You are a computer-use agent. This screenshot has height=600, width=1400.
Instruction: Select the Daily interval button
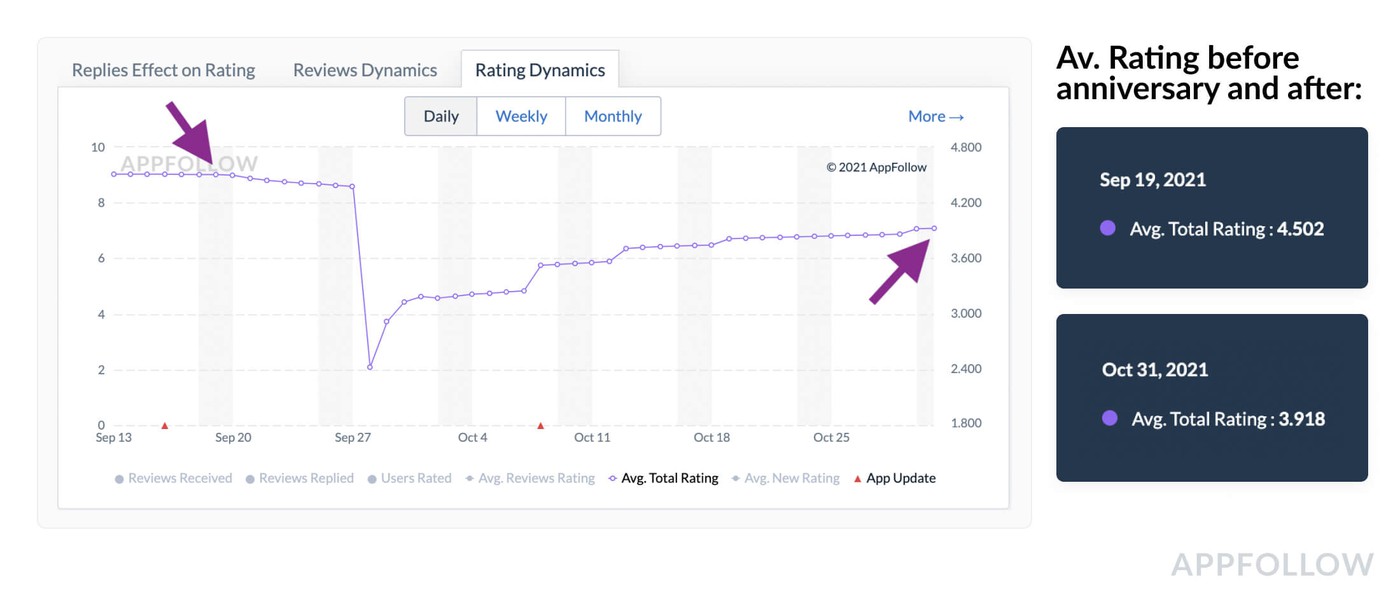click(x=440, y=116)
